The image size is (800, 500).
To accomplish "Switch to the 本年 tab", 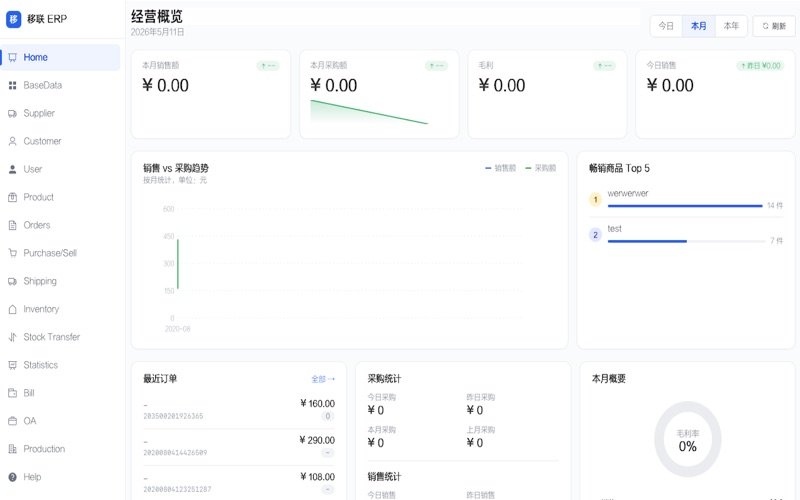I will (x=731, y=26).
